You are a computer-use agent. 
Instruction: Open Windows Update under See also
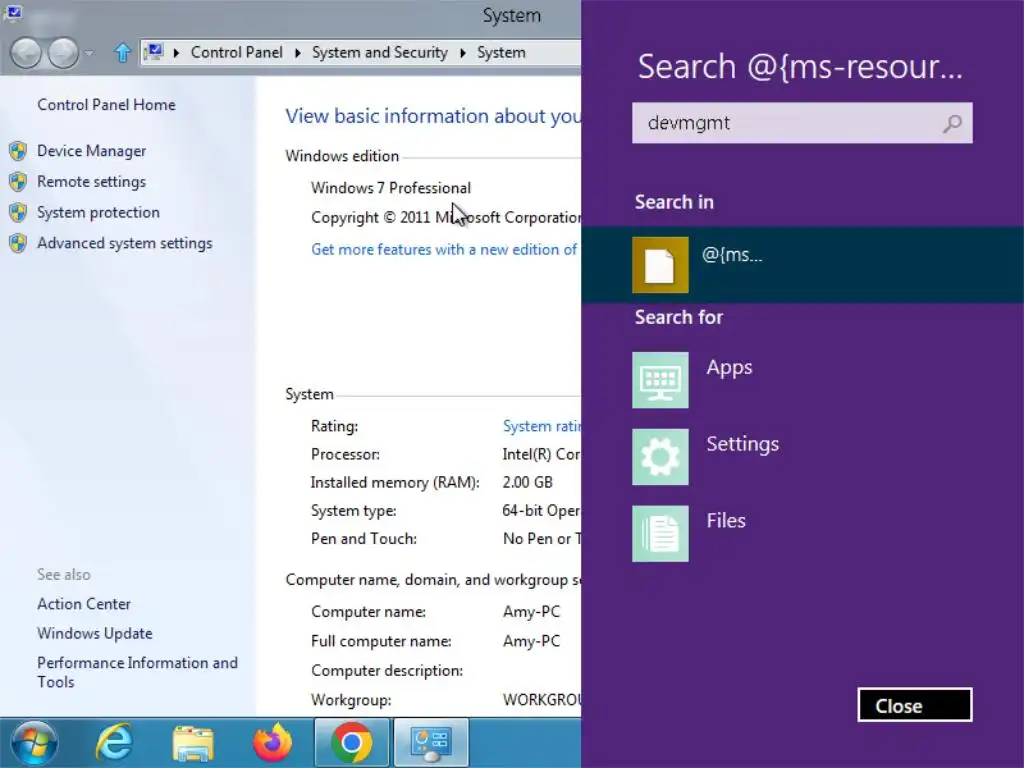(95, 633)
